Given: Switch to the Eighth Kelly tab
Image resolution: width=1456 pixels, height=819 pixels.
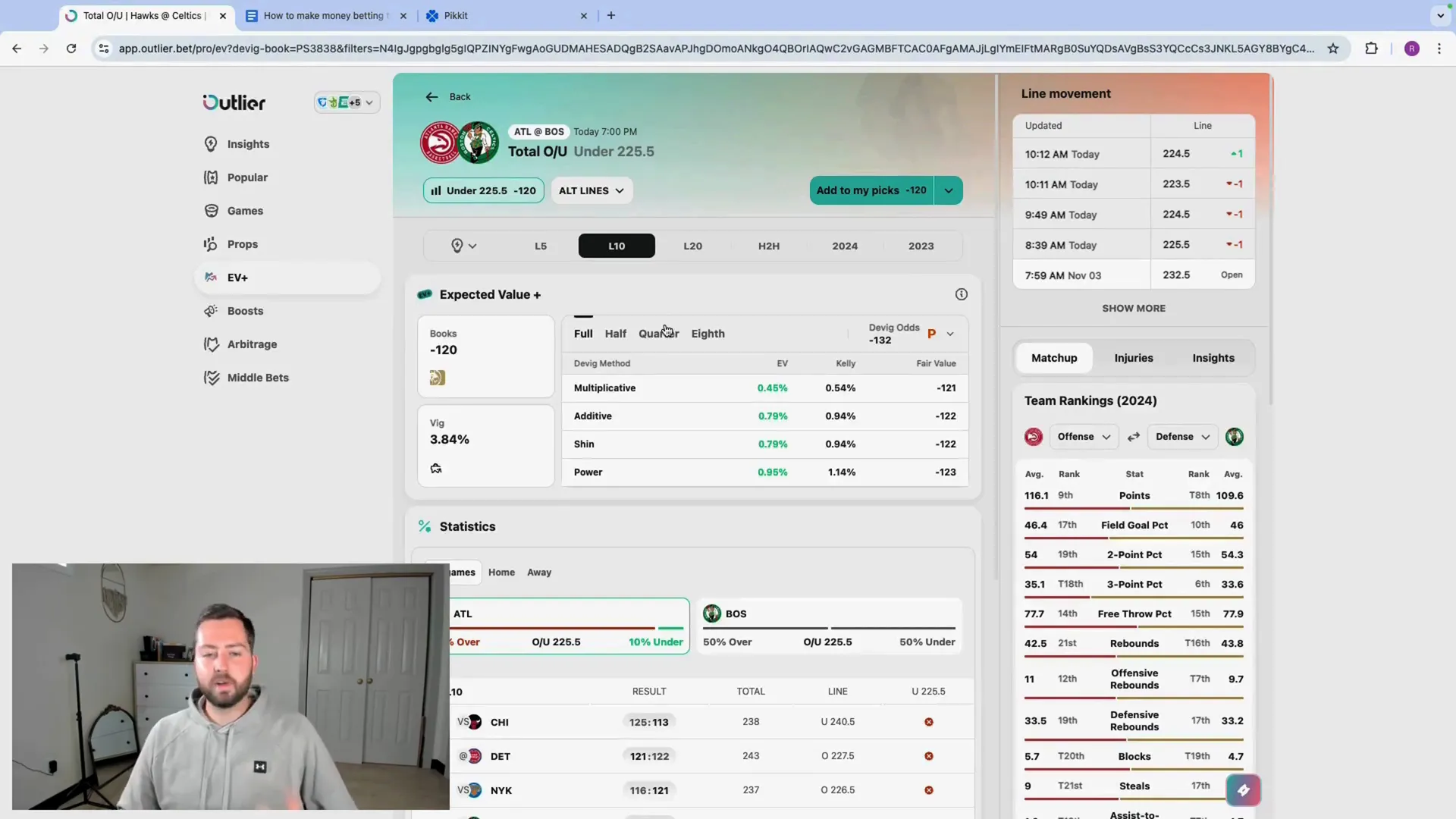Looking at the screenshot, I should point(708,334).
